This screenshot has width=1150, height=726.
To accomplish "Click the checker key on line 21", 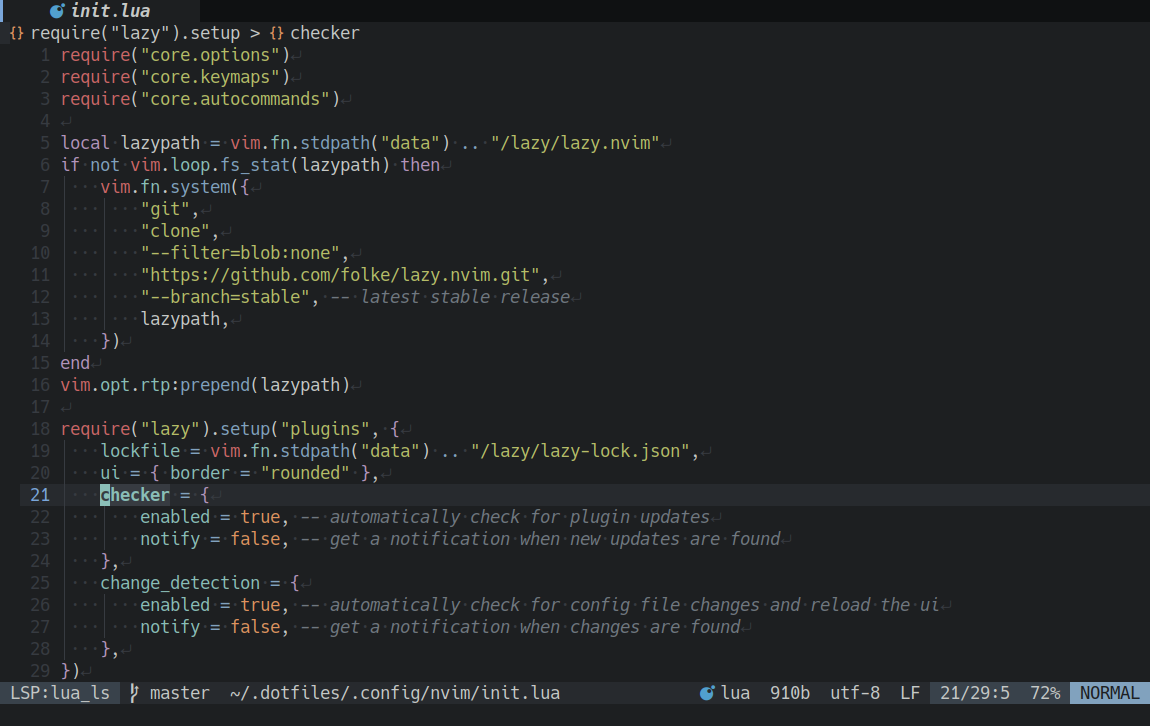I will (x=135, y=495).
